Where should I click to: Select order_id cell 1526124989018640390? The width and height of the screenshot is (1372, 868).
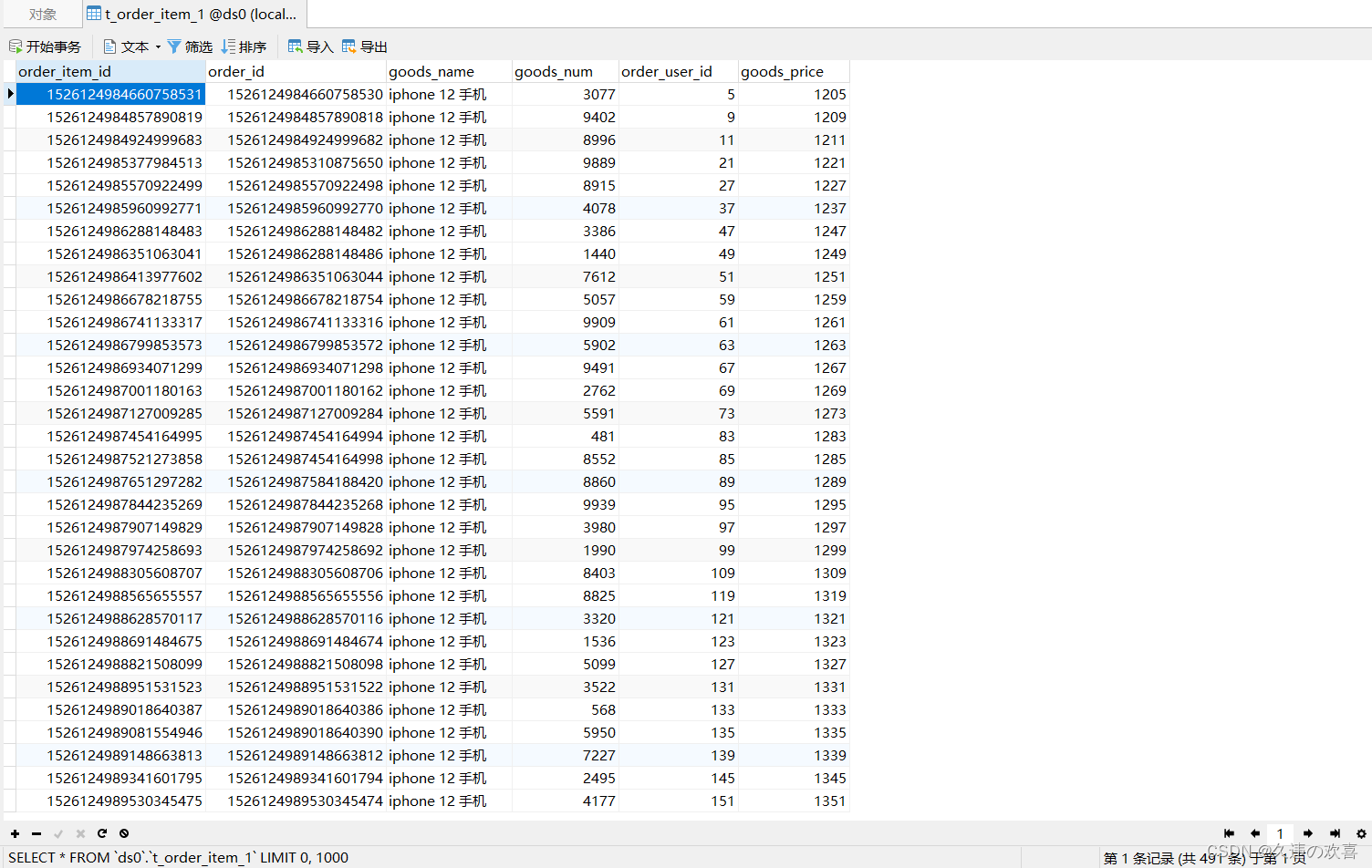(x=296, y=732)
